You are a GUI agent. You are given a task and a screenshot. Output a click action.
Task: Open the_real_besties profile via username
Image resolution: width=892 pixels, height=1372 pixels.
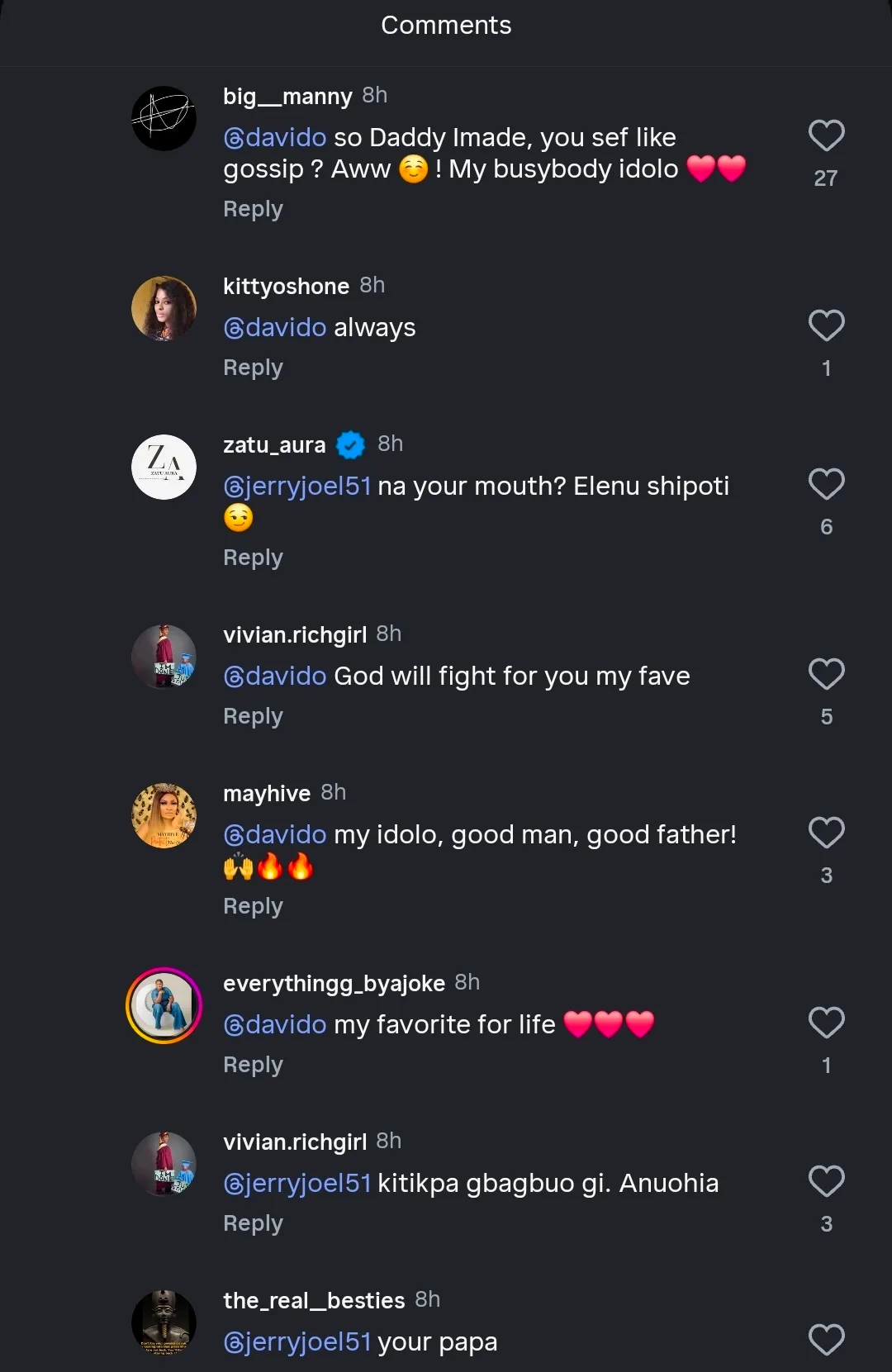314,1301
